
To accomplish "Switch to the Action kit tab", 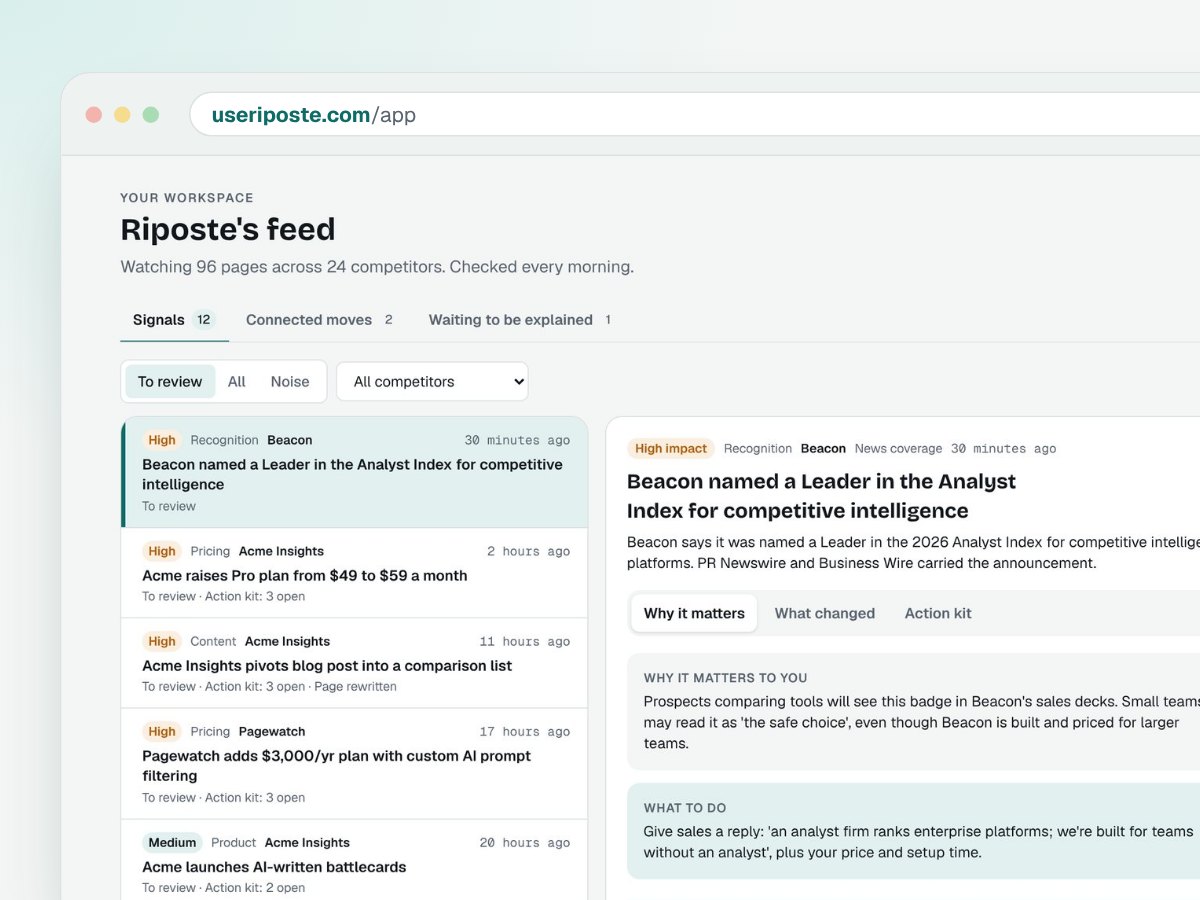I will [938, 613].
